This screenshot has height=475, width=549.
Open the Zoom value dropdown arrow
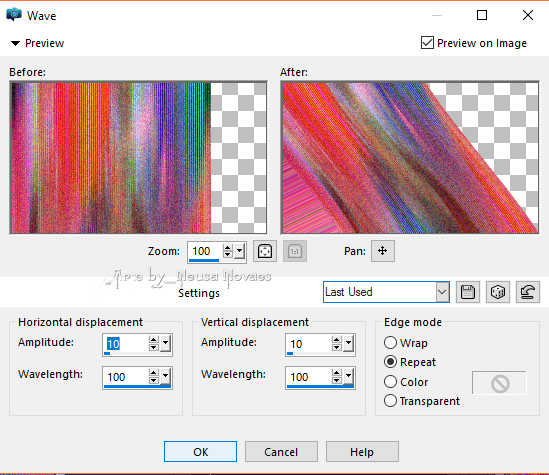click(239, 251)
